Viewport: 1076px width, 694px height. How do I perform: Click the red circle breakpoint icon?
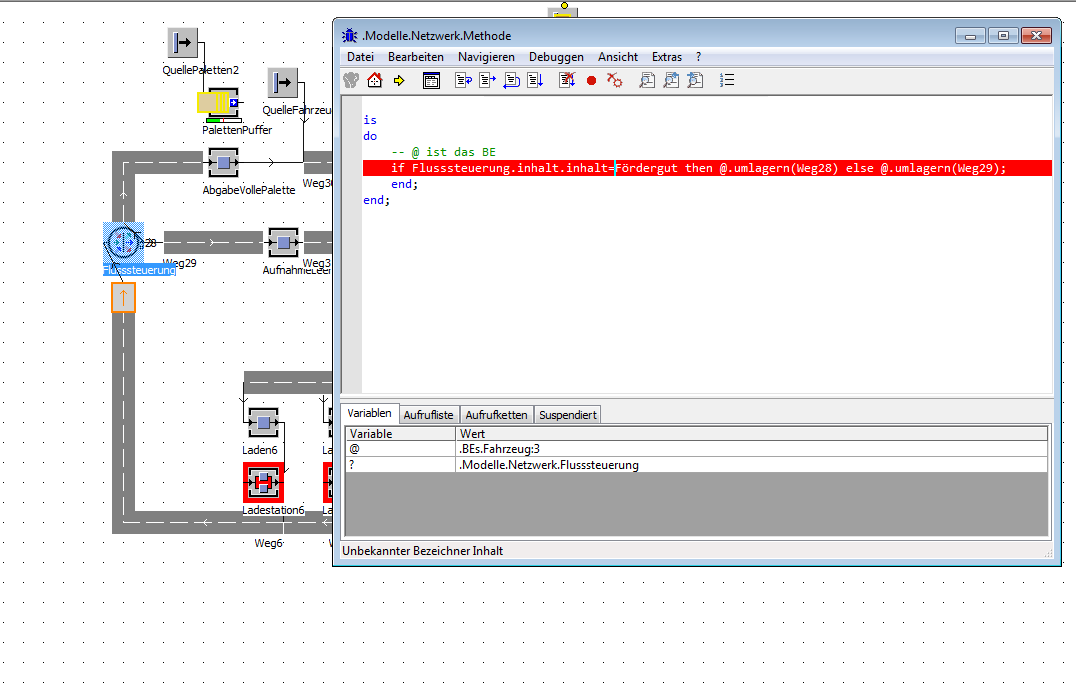(592, 81)
